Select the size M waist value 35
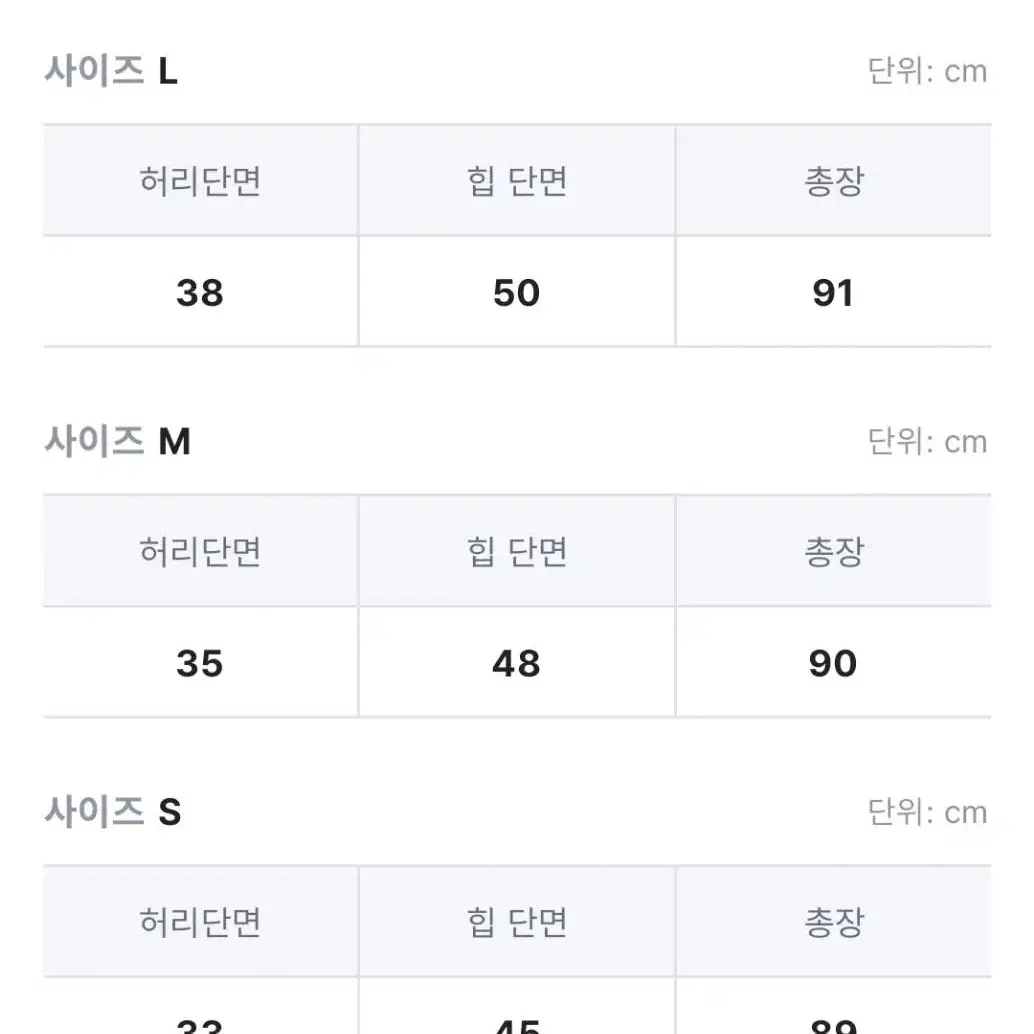The image size is (1034, 1034). [x=200, y=663]
